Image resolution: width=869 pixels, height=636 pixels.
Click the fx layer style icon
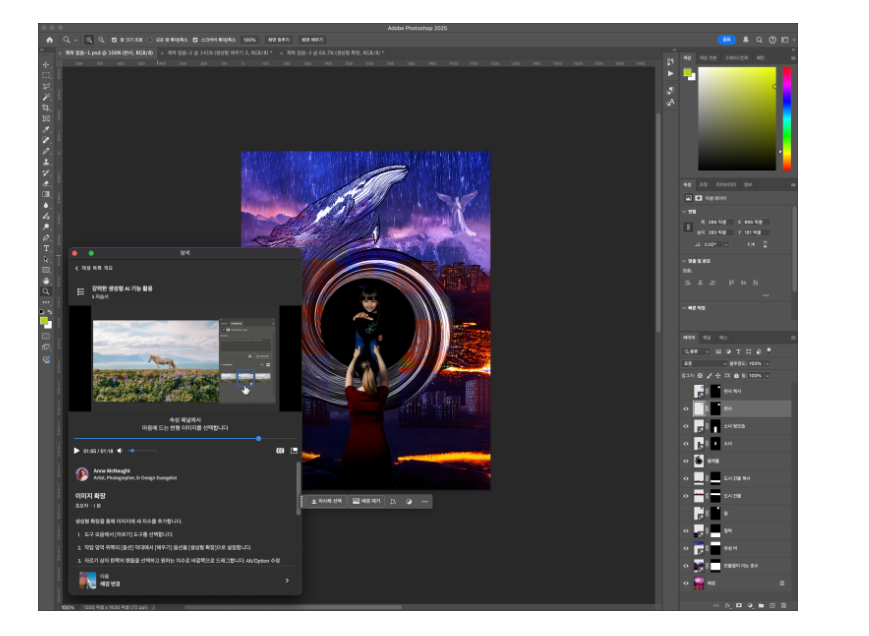[x=728, y=606]
